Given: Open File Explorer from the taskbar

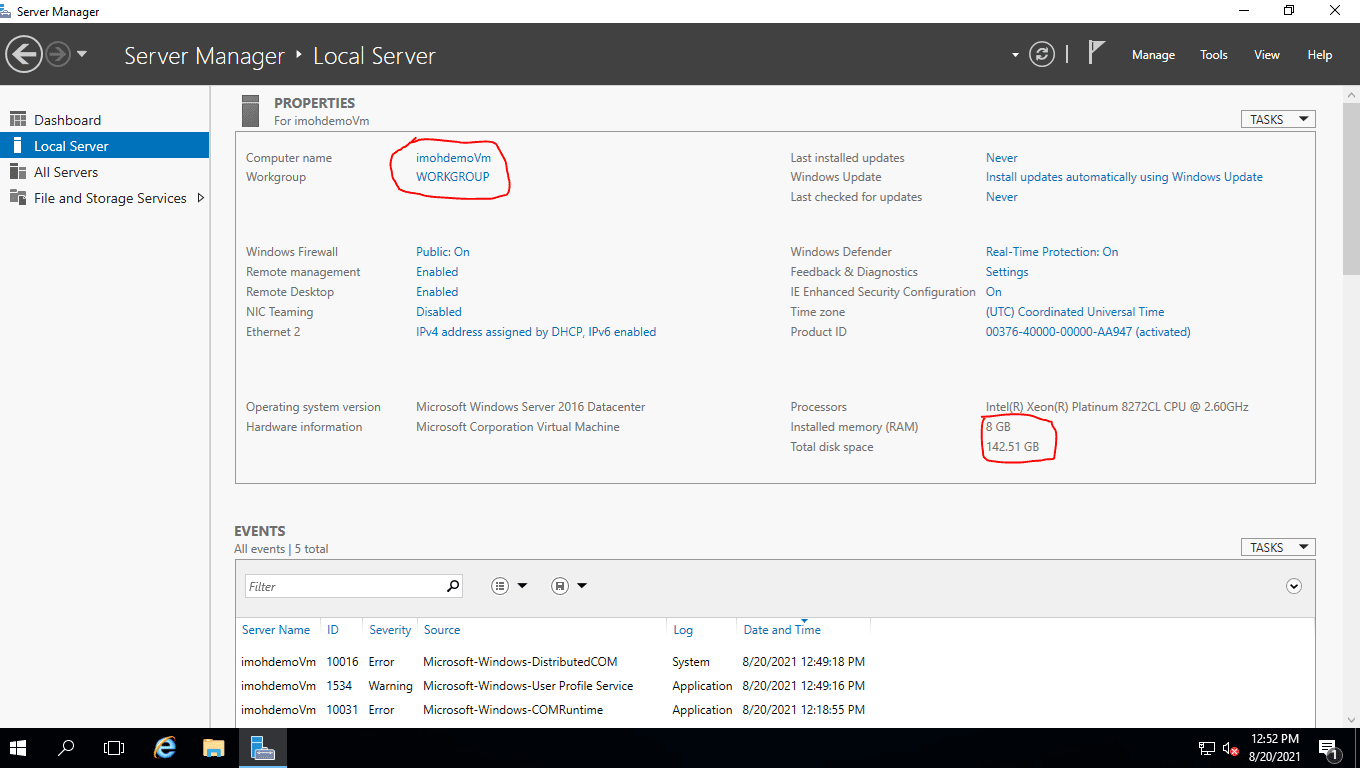Looking at the screenshot, I should coord(214,748).
